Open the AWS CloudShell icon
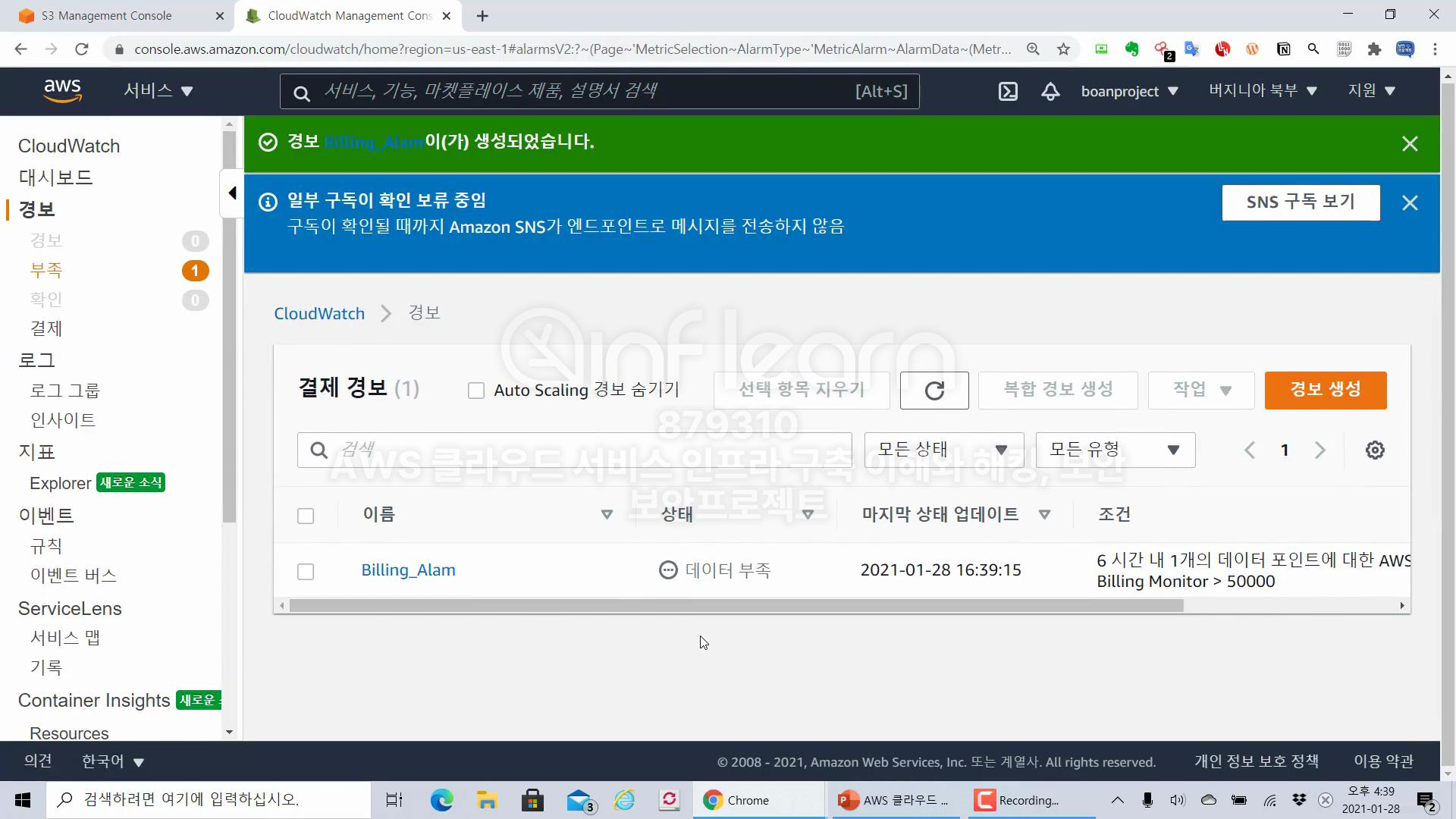Viewport: 1456px width, 819px height. [1008, 92]
